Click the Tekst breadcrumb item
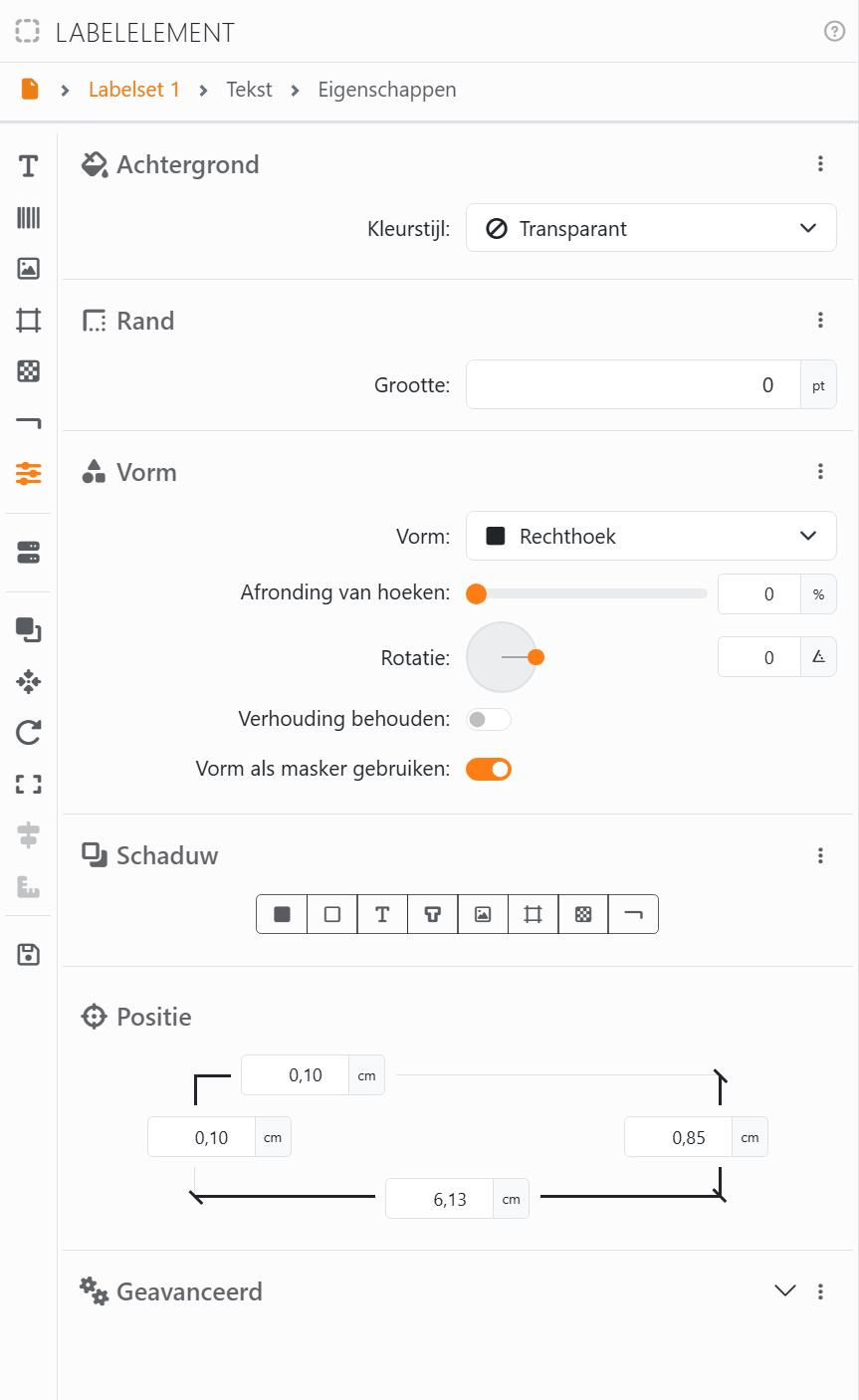Image resolution: width=859 pixels, height=1400 pixels. coord(249,90)
